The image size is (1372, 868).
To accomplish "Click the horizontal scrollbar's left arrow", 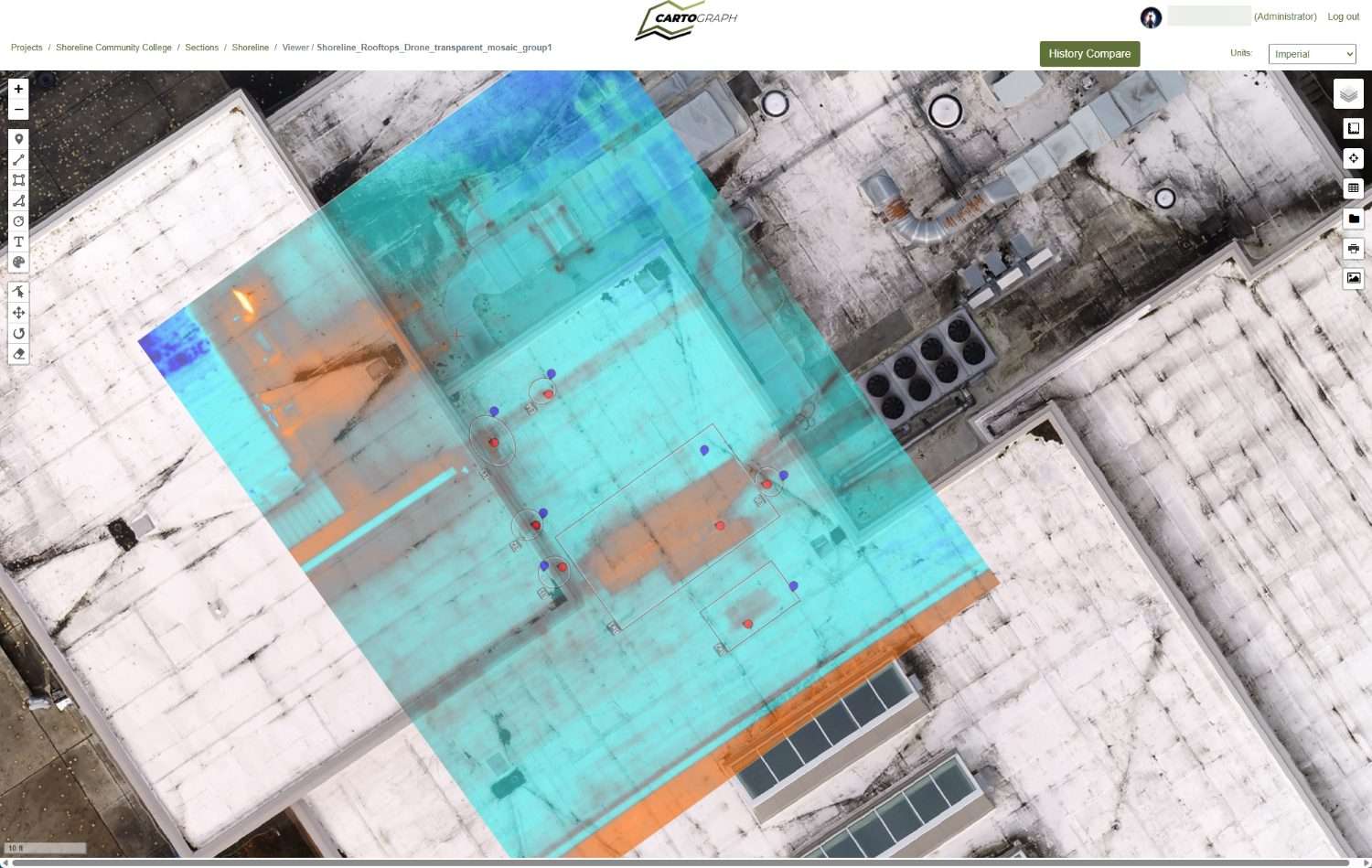I will tap(5, 863).
